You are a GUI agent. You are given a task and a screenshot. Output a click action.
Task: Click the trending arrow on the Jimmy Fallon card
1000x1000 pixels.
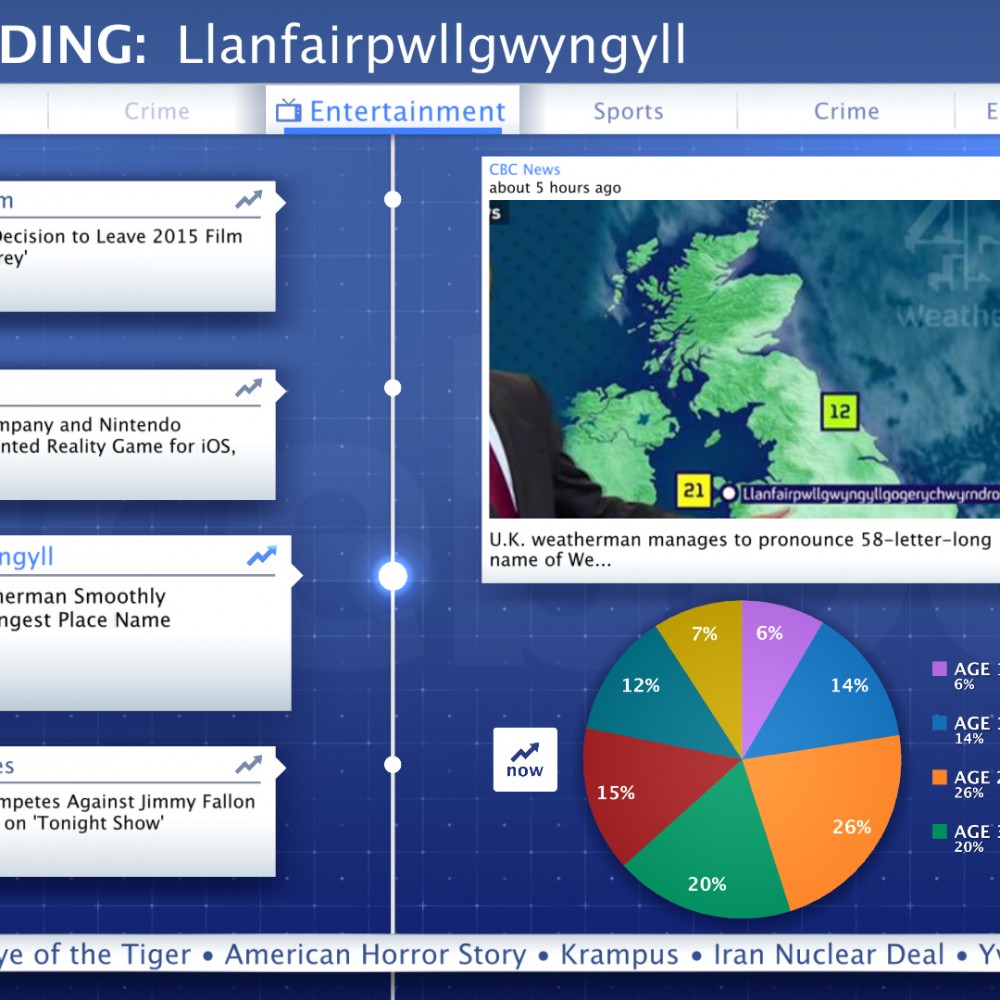(x=248, y=764)
